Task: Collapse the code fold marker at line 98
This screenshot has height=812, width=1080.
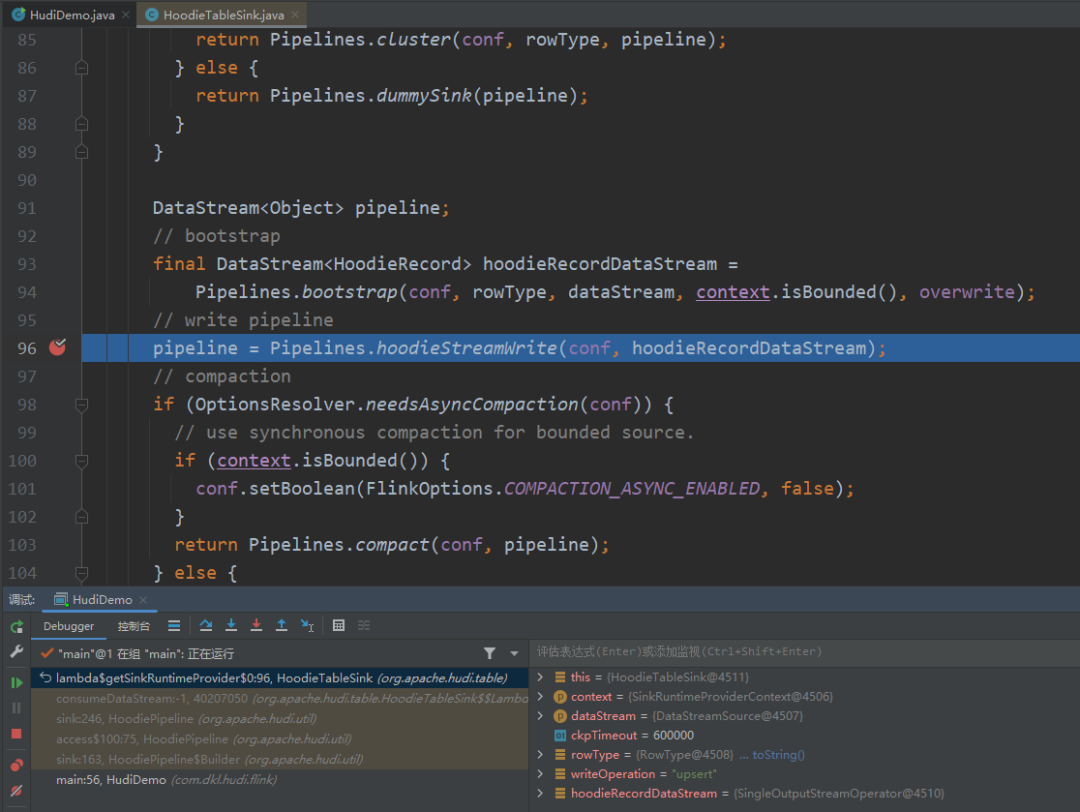Action: pos(82,404)
